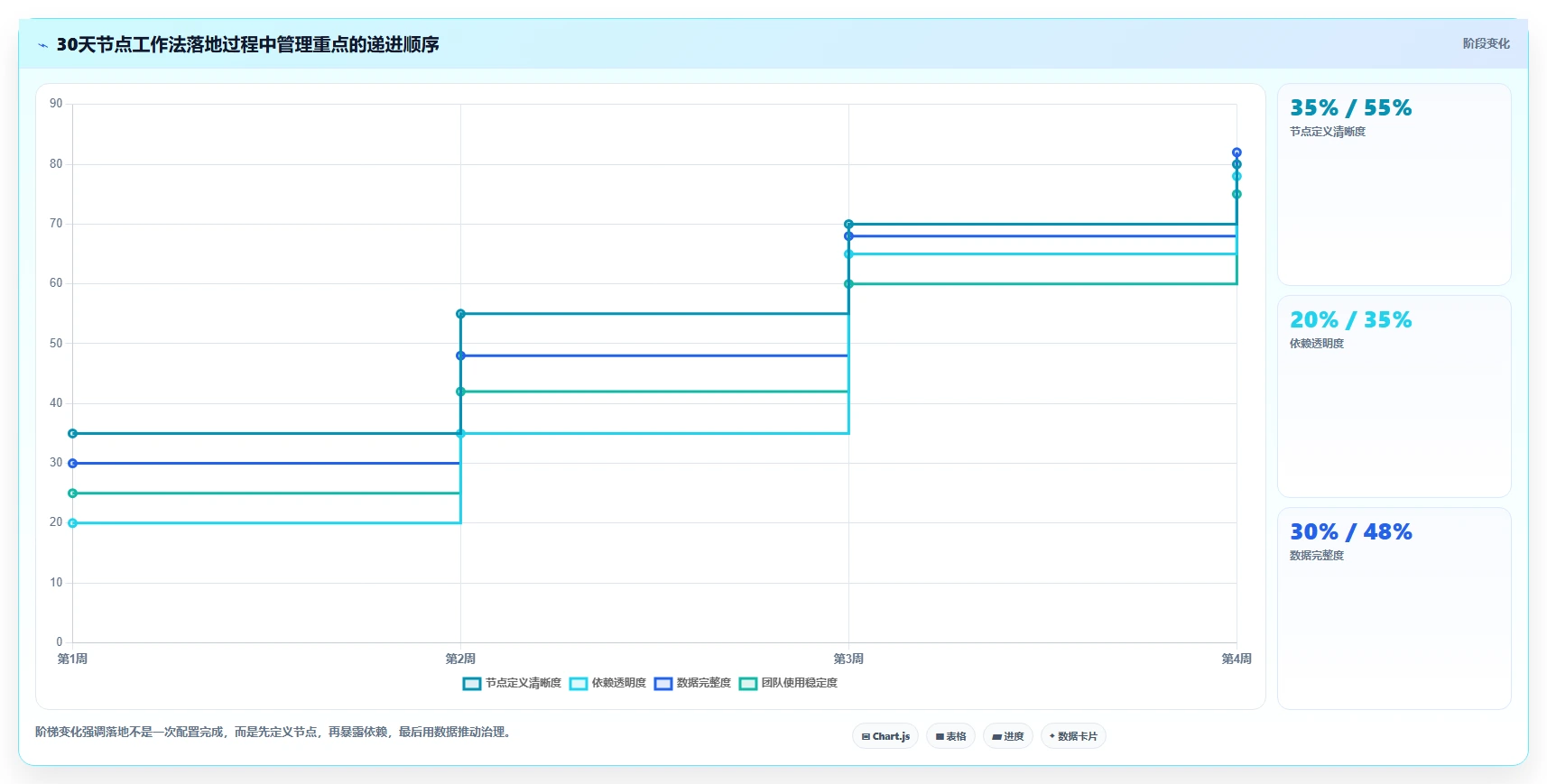Click the Chart.js tag button

[x=885, y=736]
